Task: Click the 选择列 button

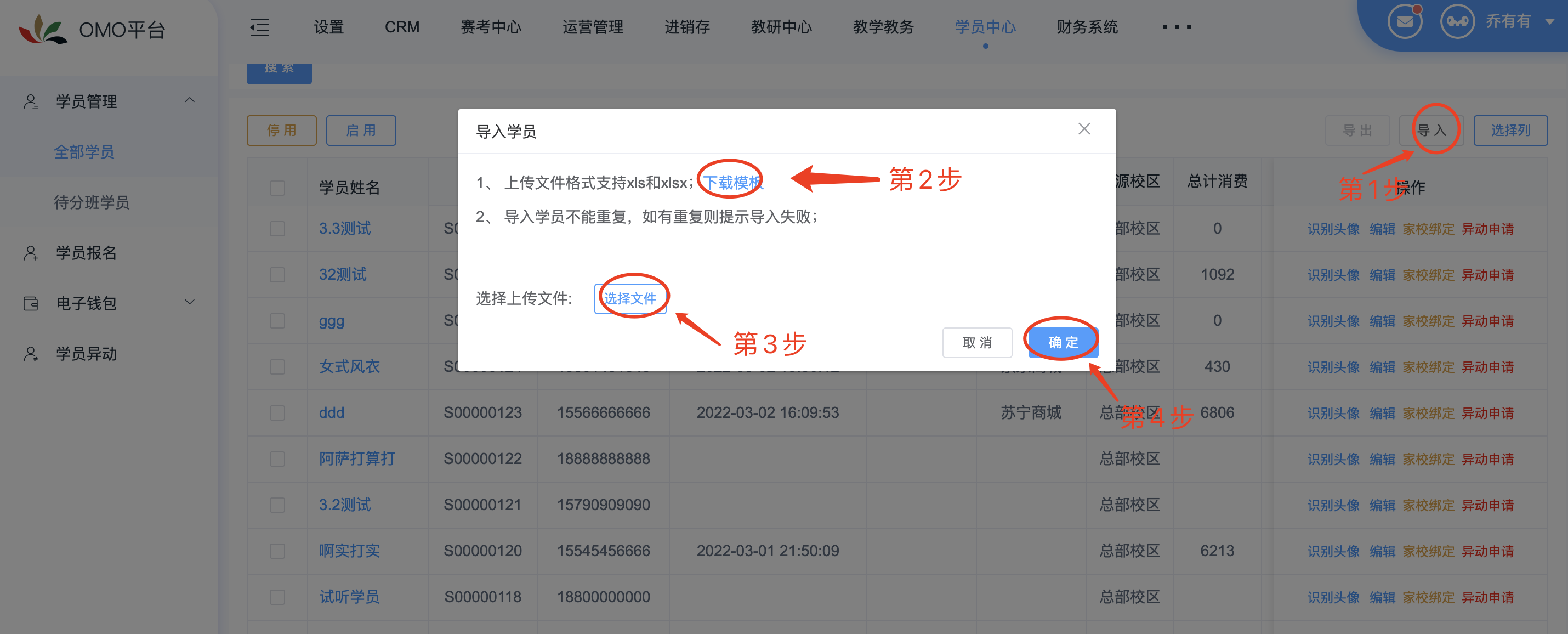Action: 1511,131
